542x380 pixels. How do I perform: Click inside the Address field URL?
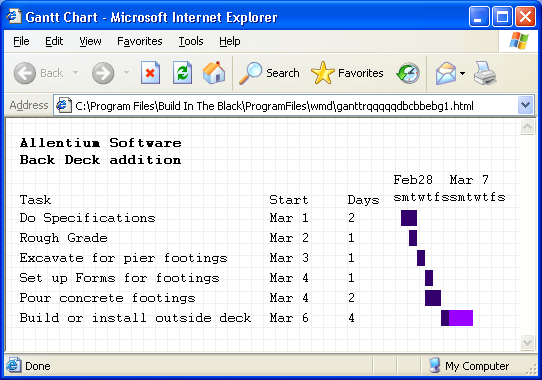click(x=274, y=106)
